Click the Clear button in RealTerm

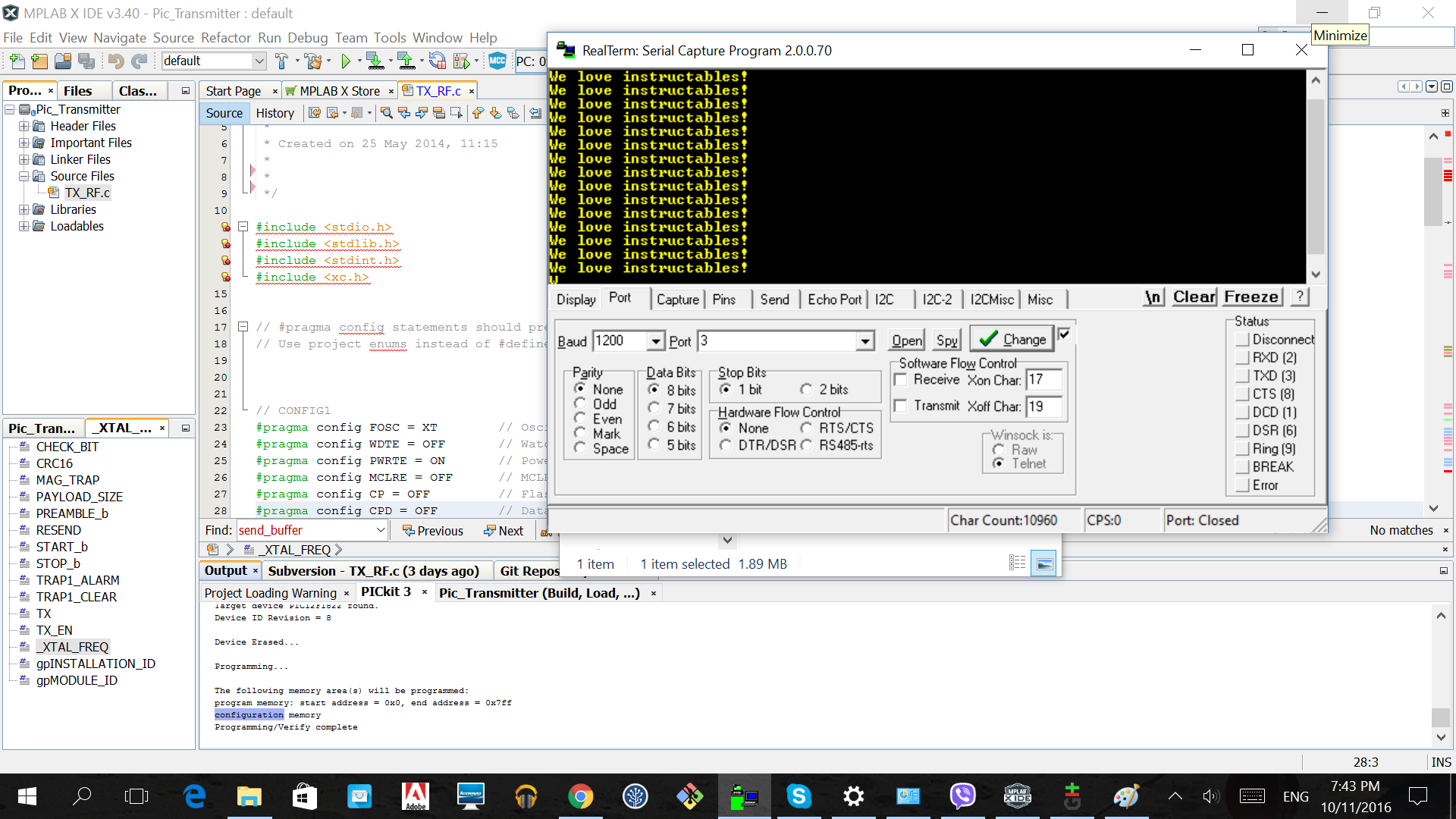click(1194, 297)
